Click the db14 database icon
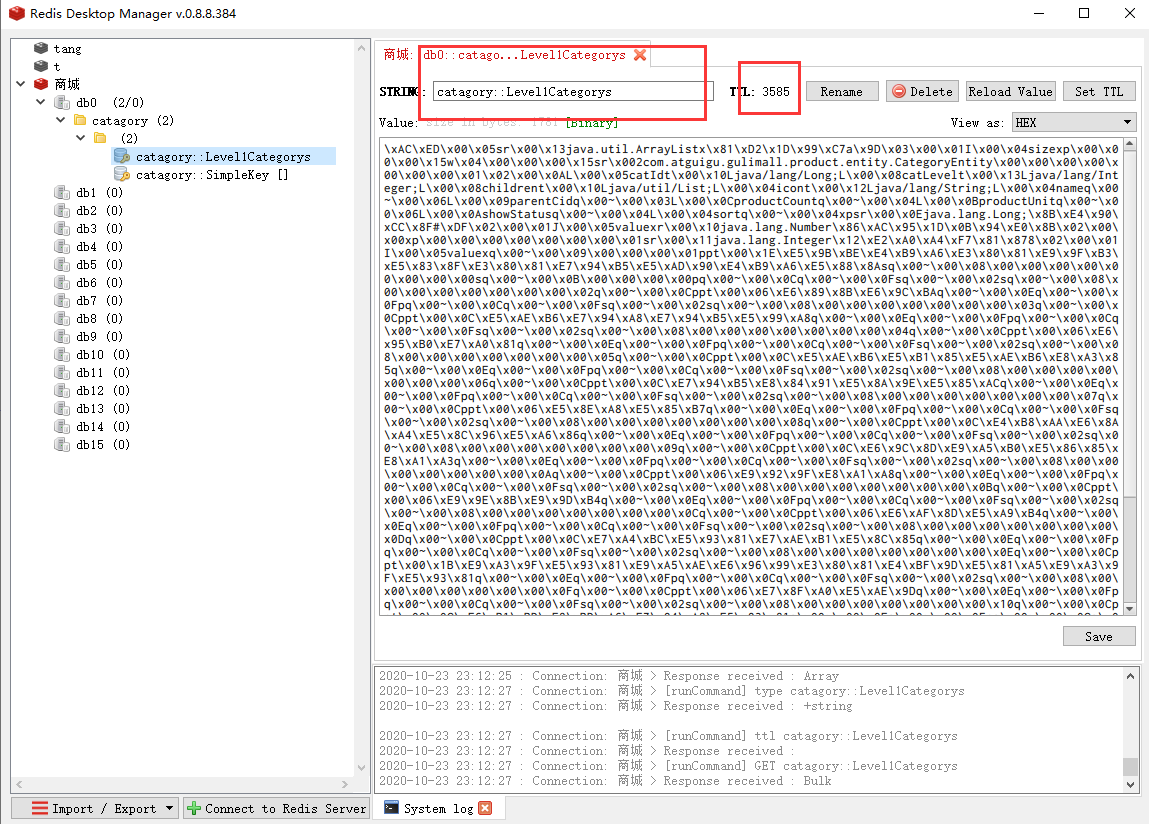 [x=62, y=427]
